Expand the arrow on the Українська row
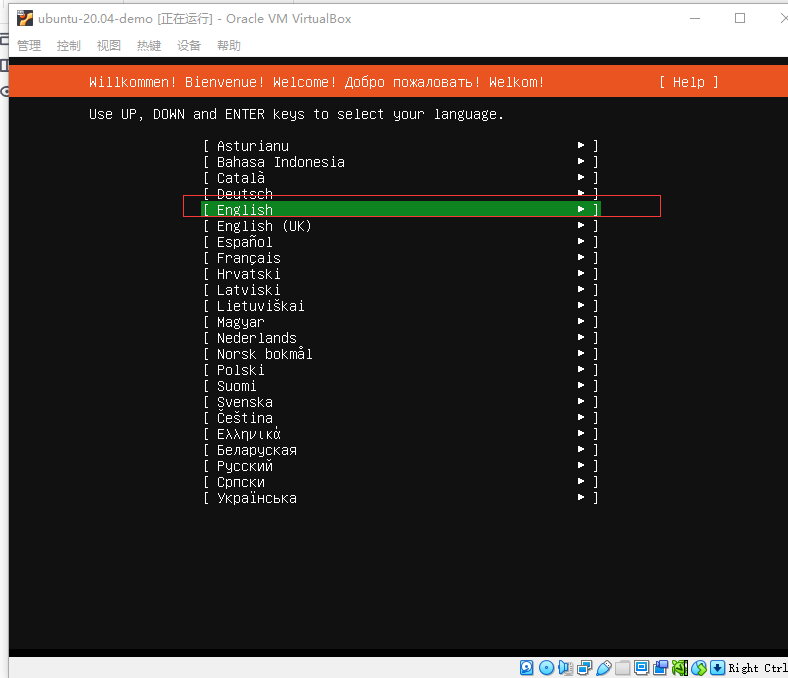This screenshot has width=788, height=678. (581, 498)
